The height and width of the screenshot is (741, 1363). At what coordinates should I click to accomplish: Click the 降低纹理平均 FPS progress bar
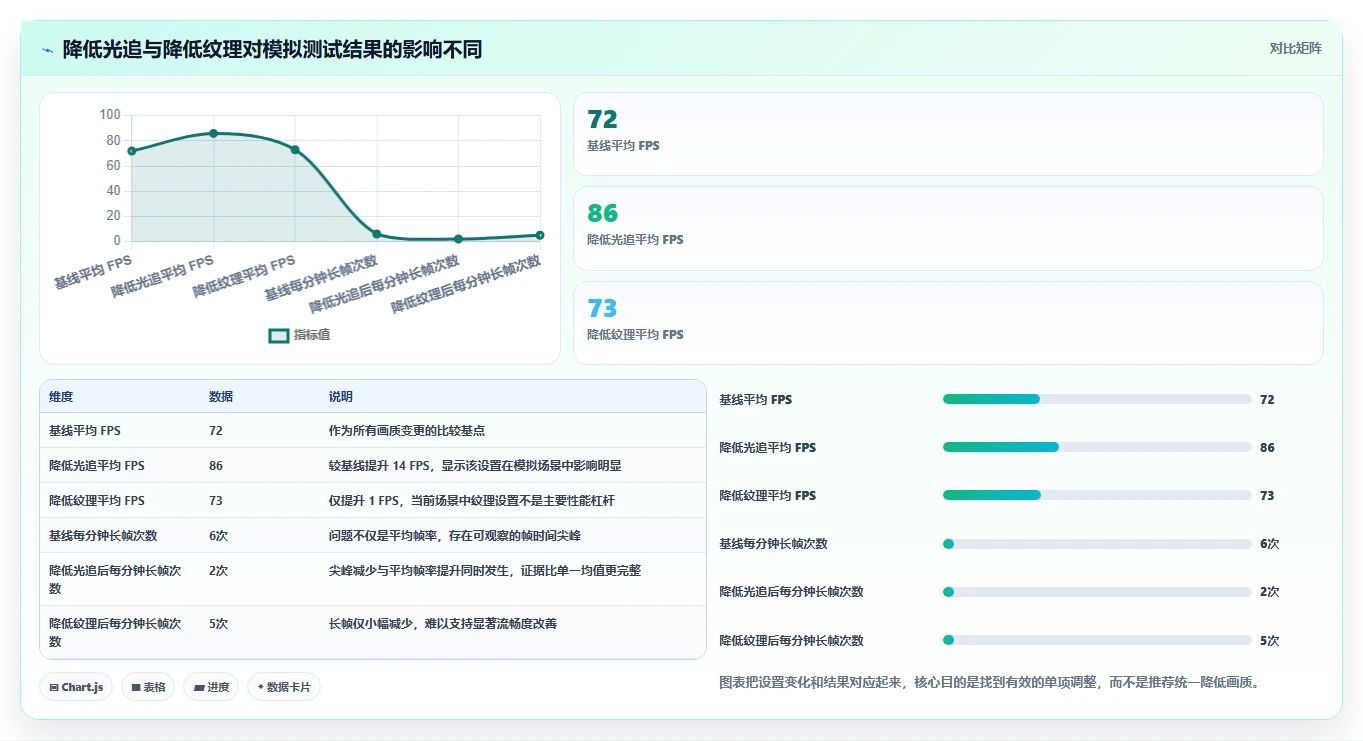pos(1097,495)
